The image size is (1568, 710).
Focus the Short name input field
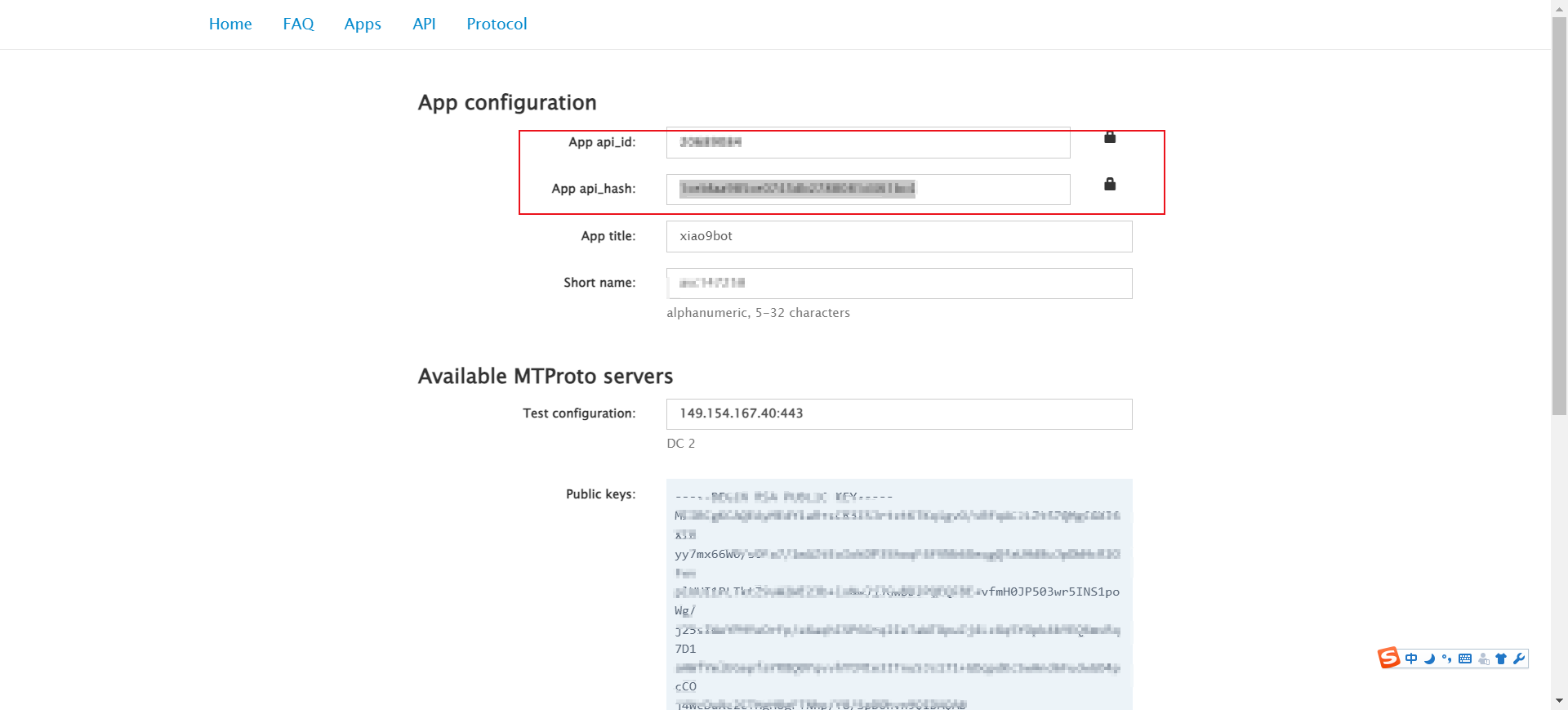[898, 284]
